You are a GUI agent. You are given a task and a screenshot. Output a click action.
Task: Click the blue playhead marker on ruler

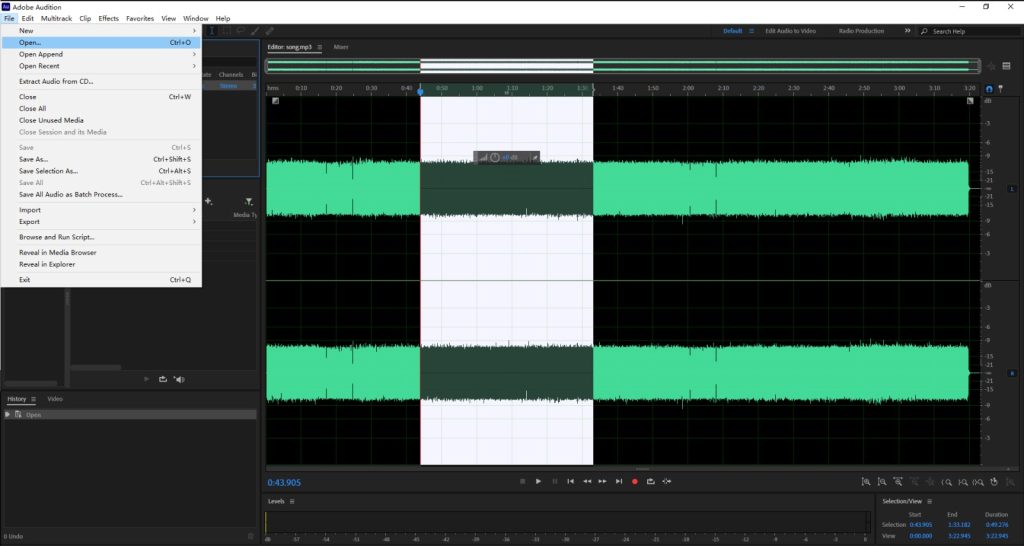tap(420, 91)
